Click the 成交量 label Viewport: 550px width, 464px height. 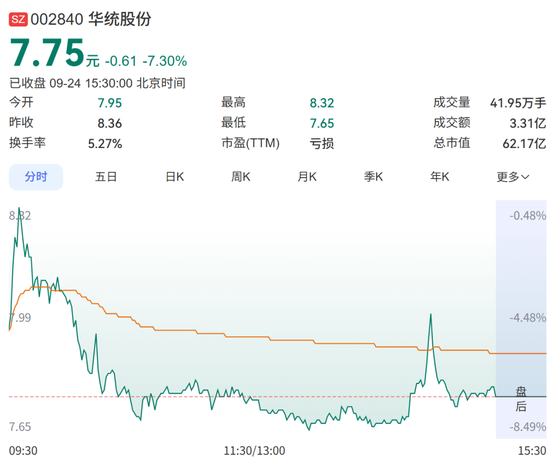451,102
